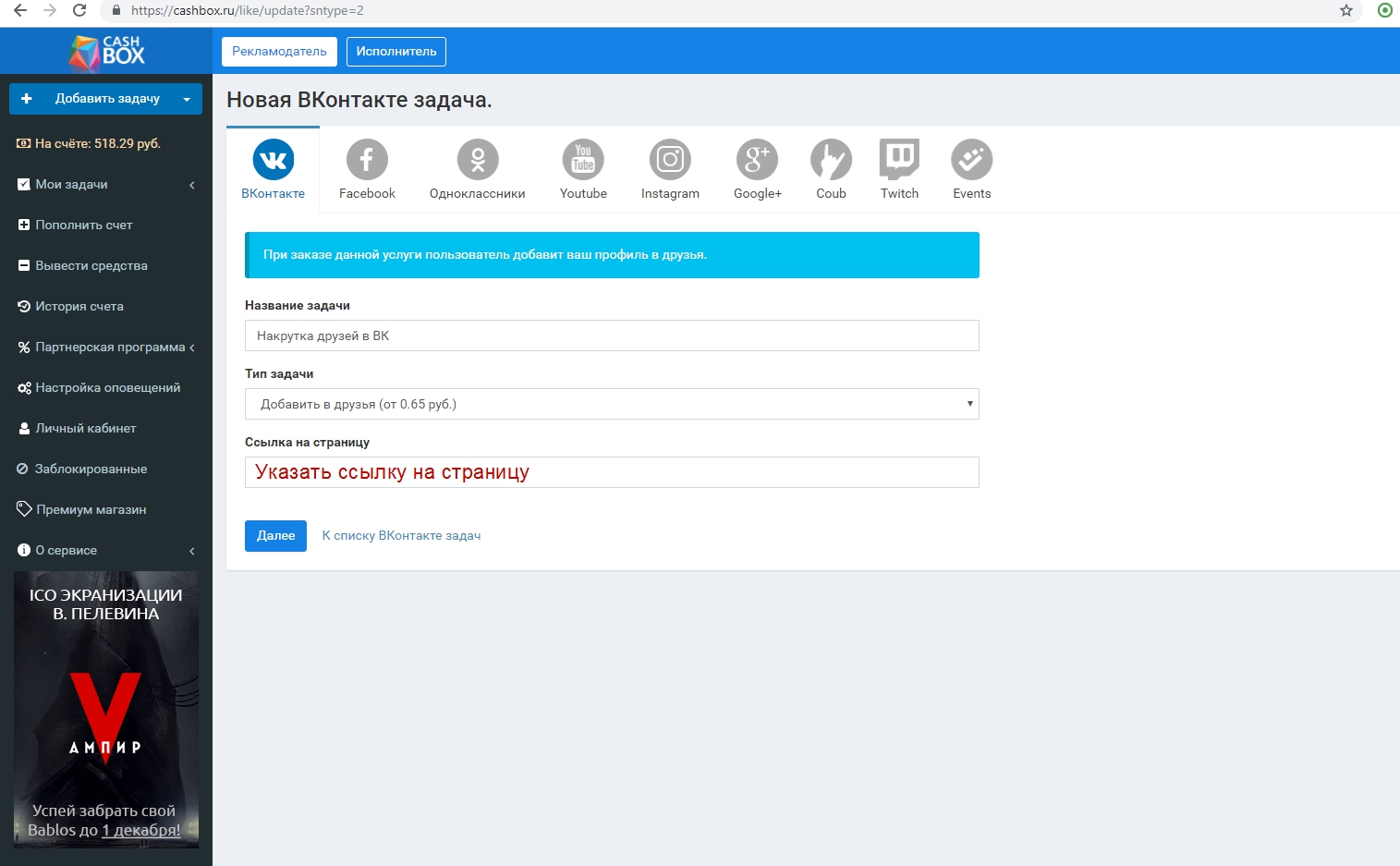Select the Coub icon
The width and height of the screenshot is (1400, 866).
(831, 160)
